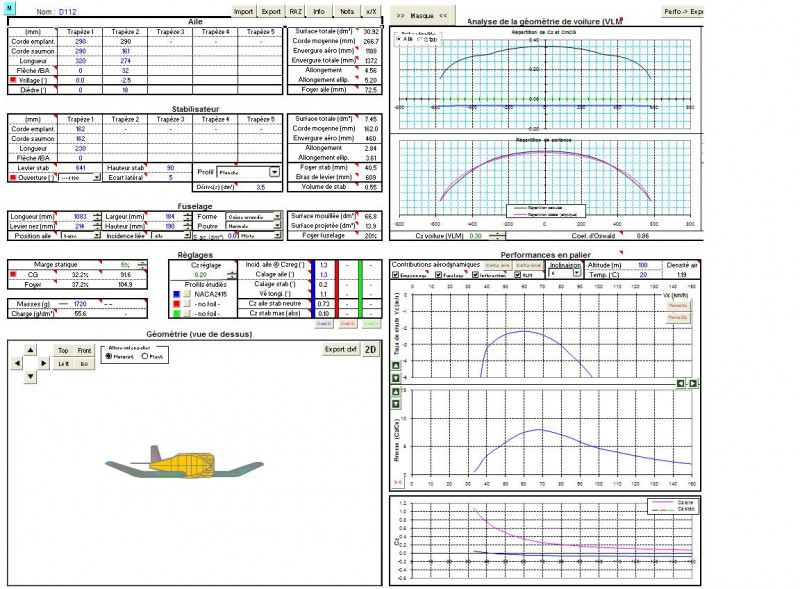Toggle the Fuselage contribution checkbox

click(x=439, y=275)
